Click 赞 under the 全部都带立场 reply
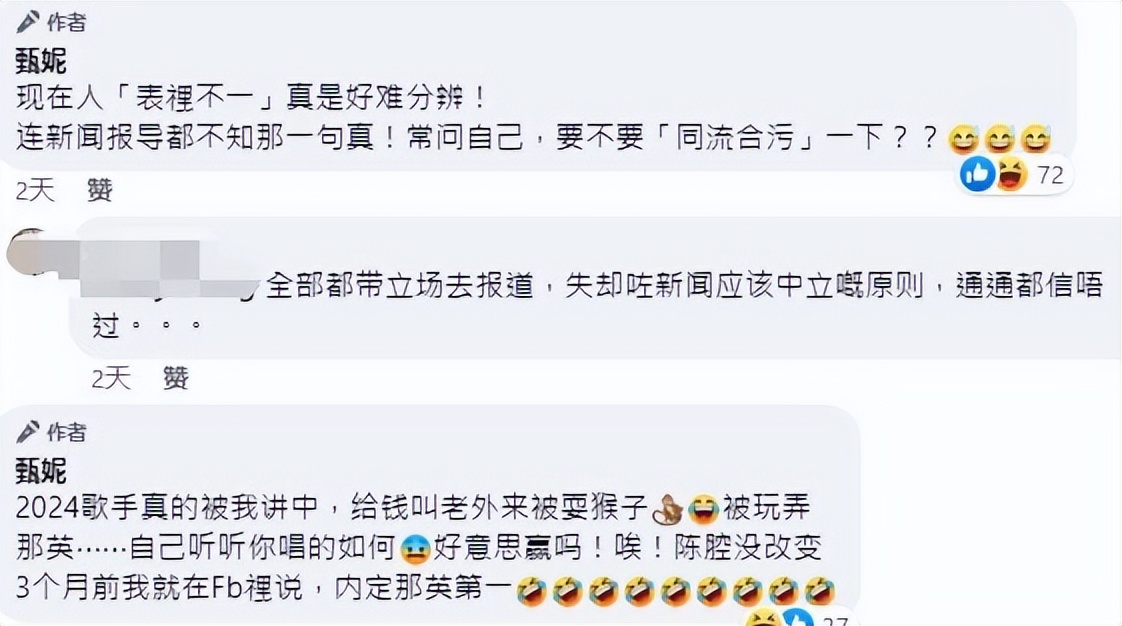Viewport: 1122px width, 626px height. (x=176, y=378)
